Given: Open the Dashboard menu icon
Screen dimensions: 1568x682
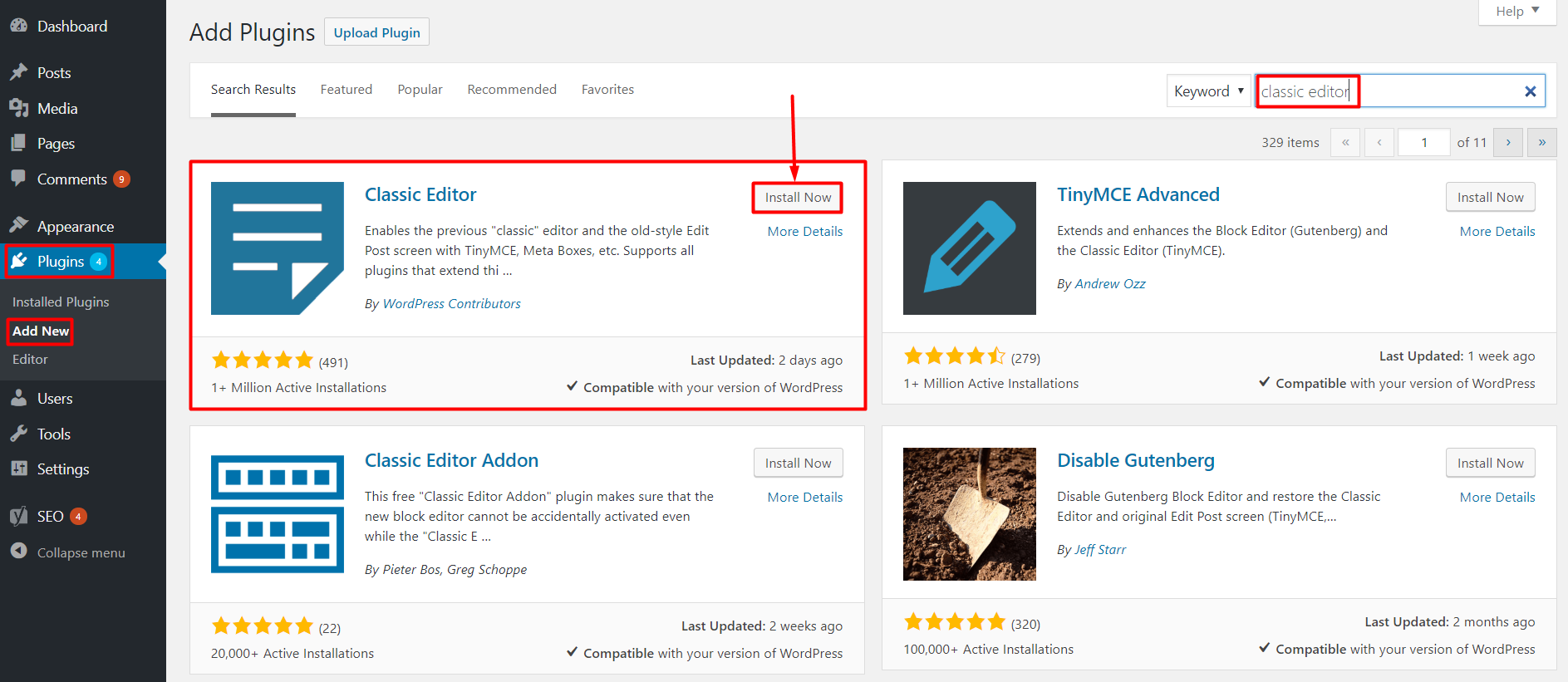Looking at the screenshot, I should (x=18, y=26).
